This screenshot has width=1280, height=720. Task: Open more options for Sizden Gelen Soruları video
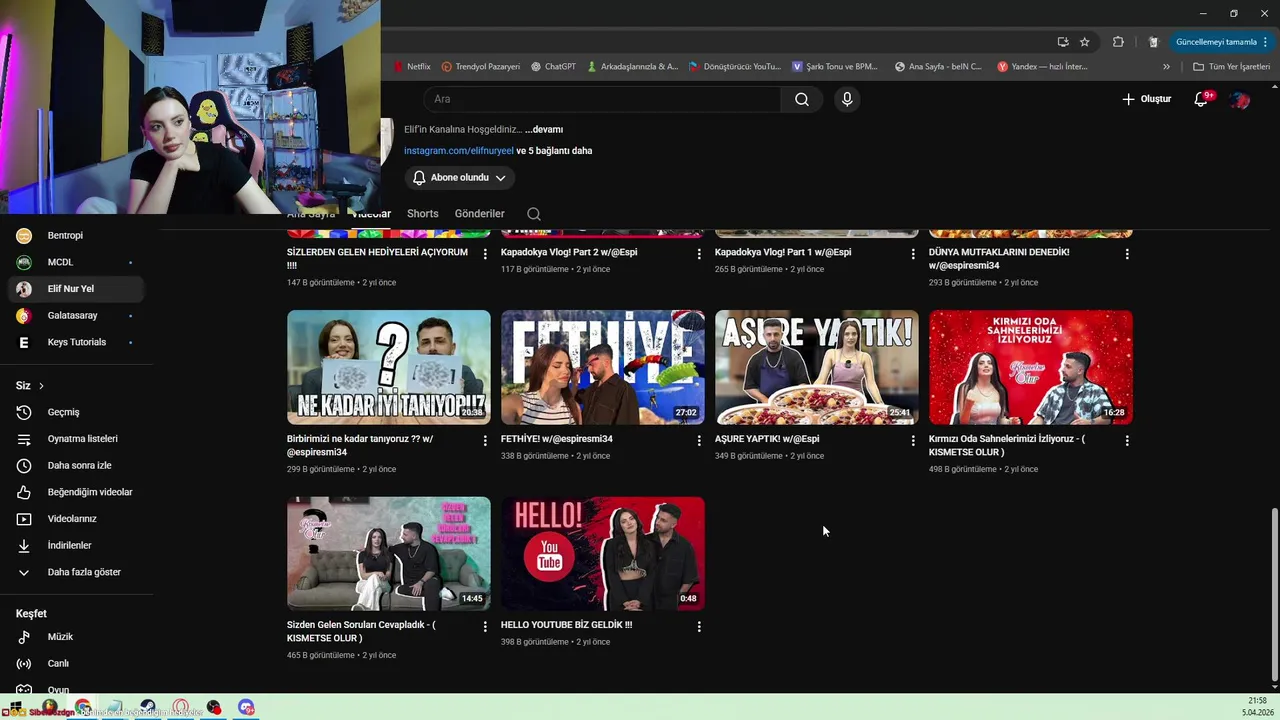click(485, 626)
